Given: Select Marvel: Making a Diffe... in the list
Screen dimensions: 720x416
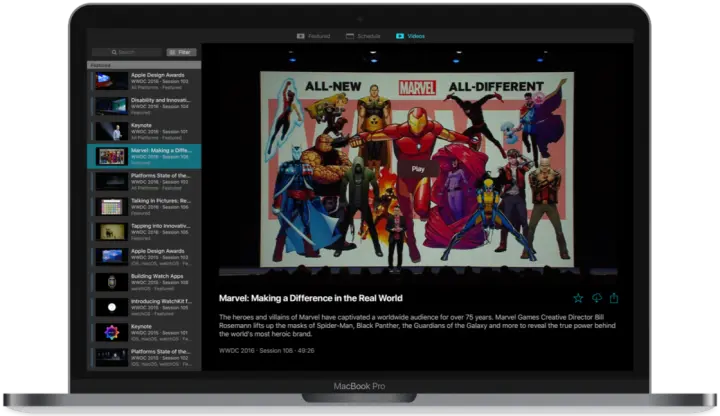Looking at the screenshot, I should click(x=144, y=157).
